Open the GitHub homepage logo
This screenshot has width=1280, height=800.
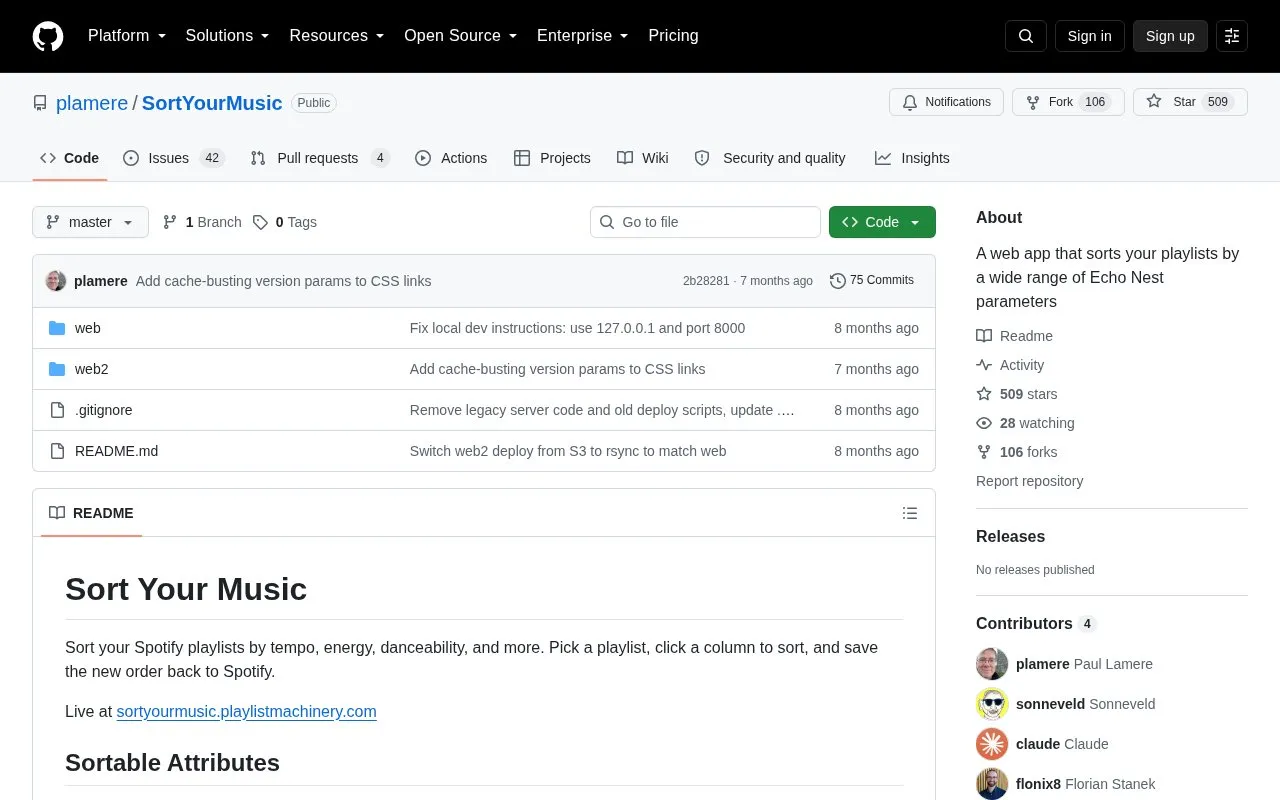coord(48,36)
